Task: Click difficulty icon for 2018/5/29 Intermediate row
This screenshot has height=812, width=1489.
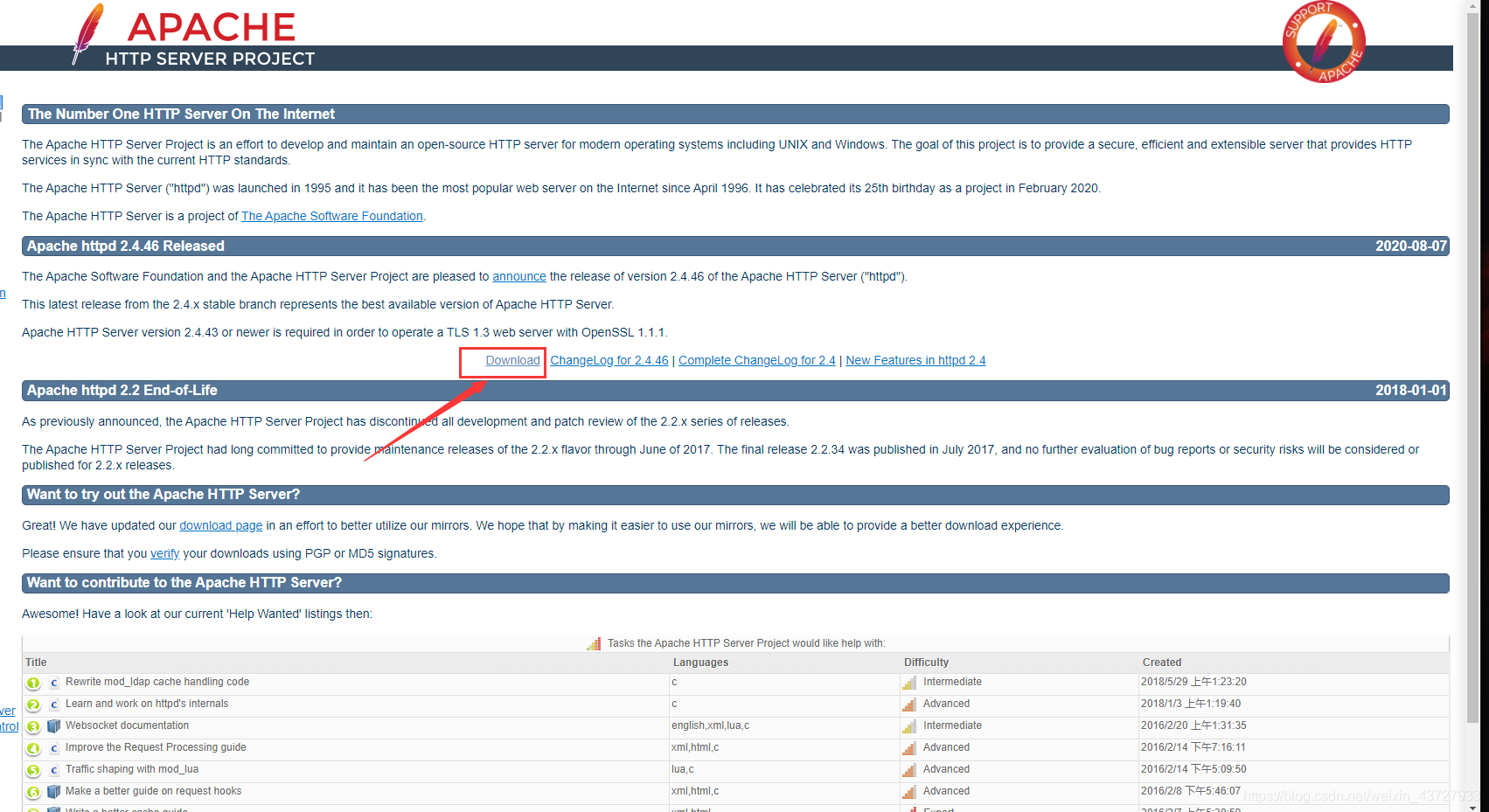Action: pyautogui.click(x=909, y=683)
